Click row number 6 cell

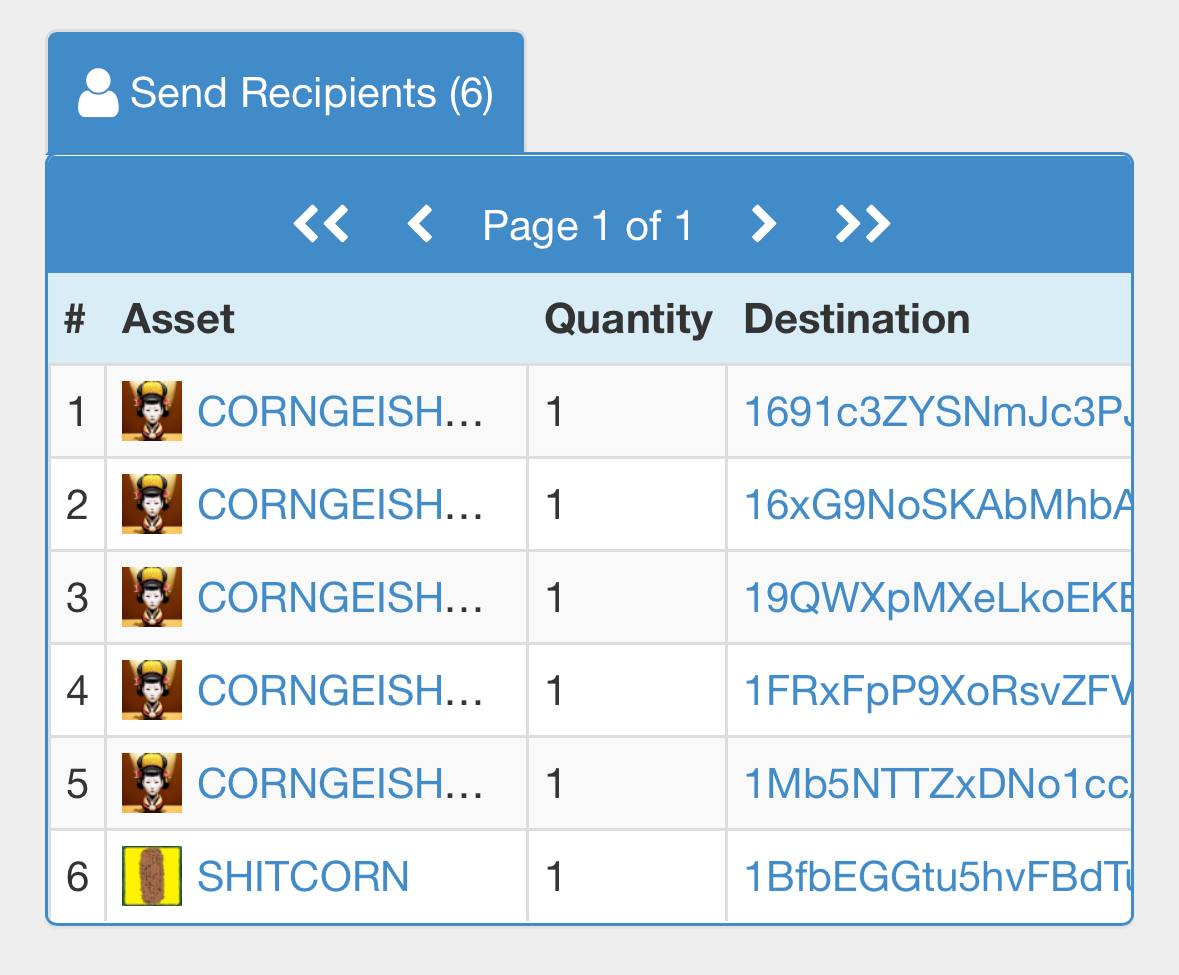click(77, 877)
